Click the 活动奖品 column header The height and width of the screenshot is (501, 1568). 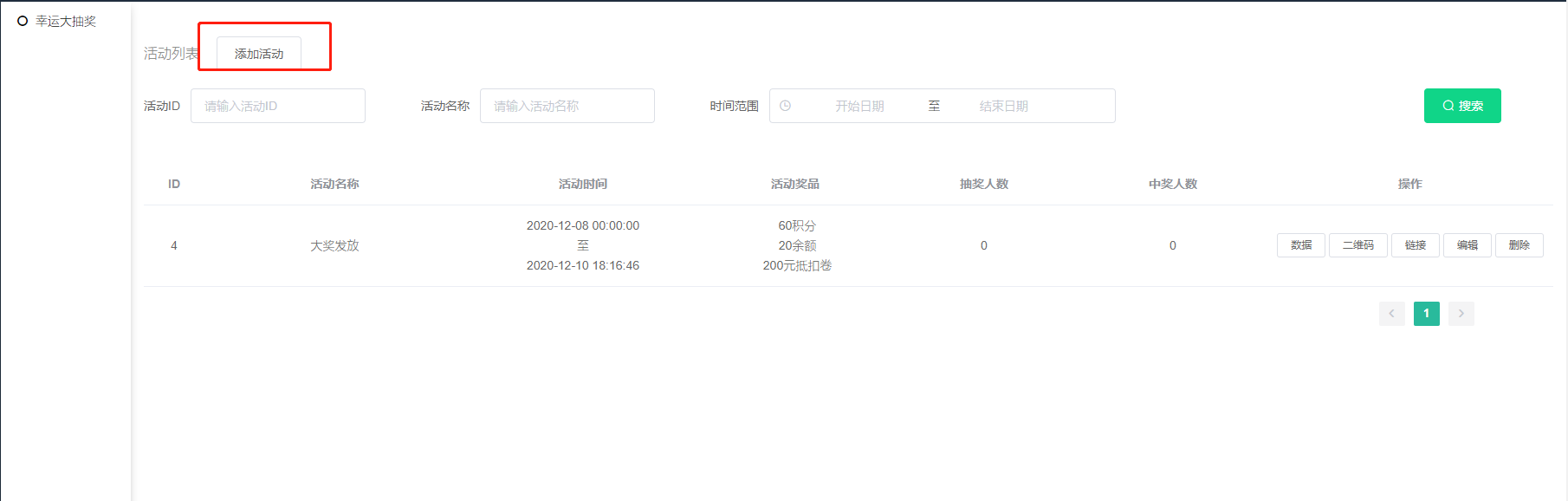(795, 184)
